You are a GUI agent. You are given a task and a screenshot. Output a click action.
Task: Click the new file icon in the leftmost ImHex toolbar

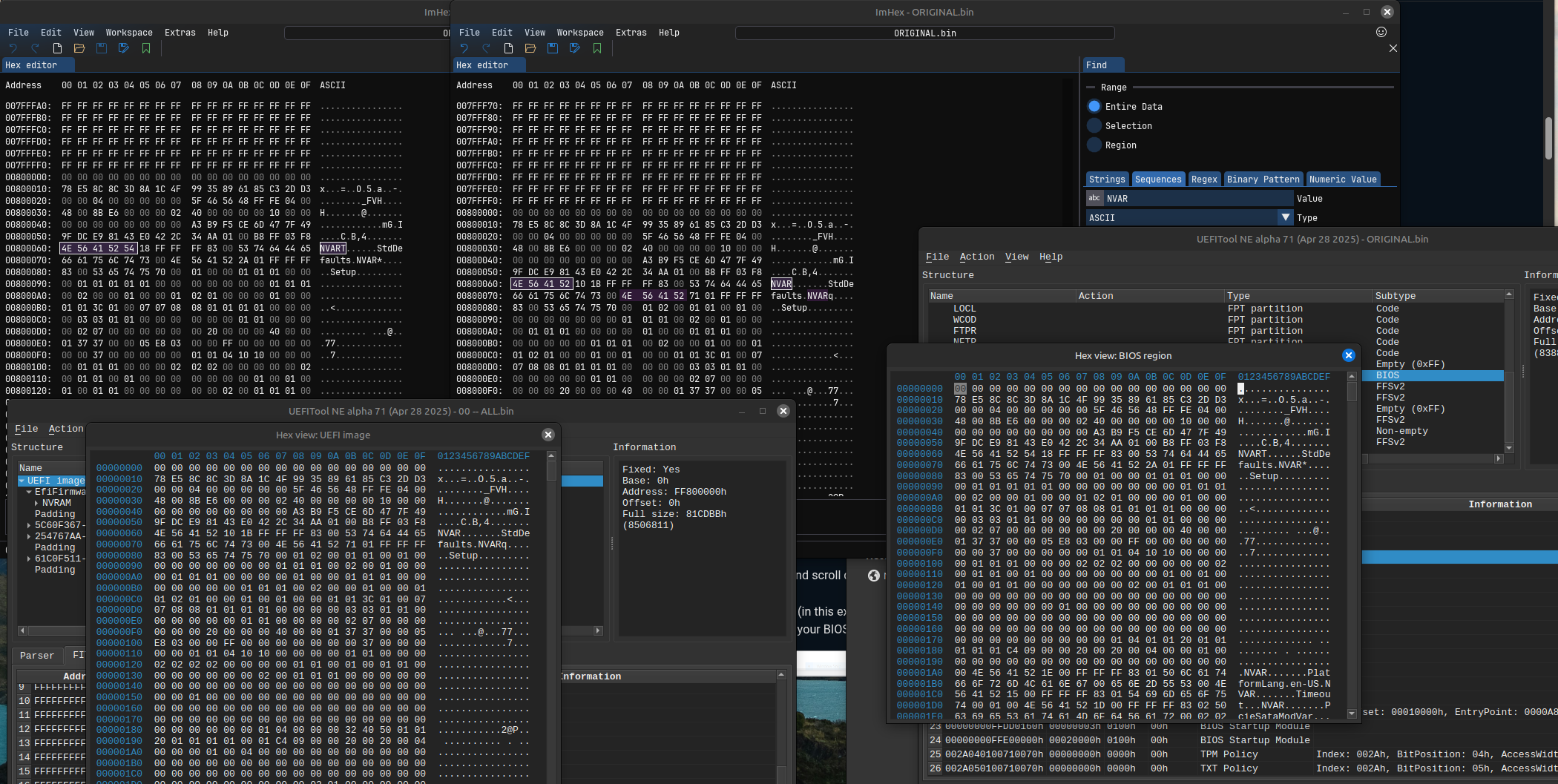[x=57, y=48]
